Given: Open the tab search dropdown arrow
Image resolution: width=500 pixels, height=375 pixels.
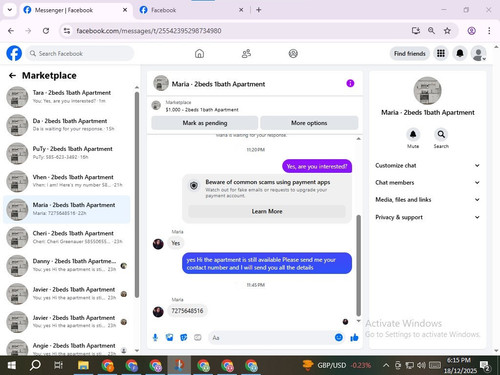Looking at the screenshot, I should [x=10, y=10].
